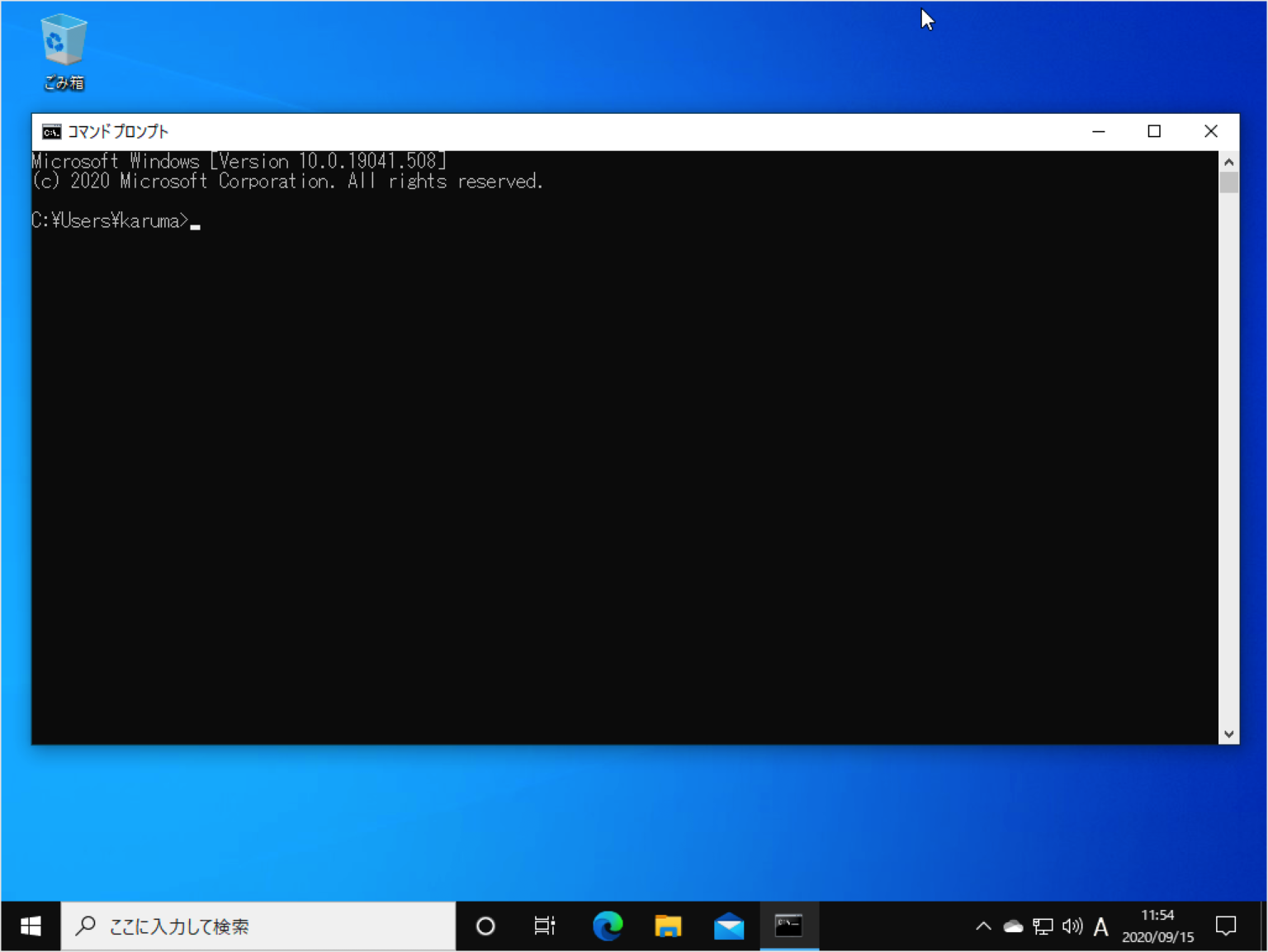This screenshot has height=952, width=1268.
Task: Open the Command Prompt system menu icon
Action: (50, 131)
